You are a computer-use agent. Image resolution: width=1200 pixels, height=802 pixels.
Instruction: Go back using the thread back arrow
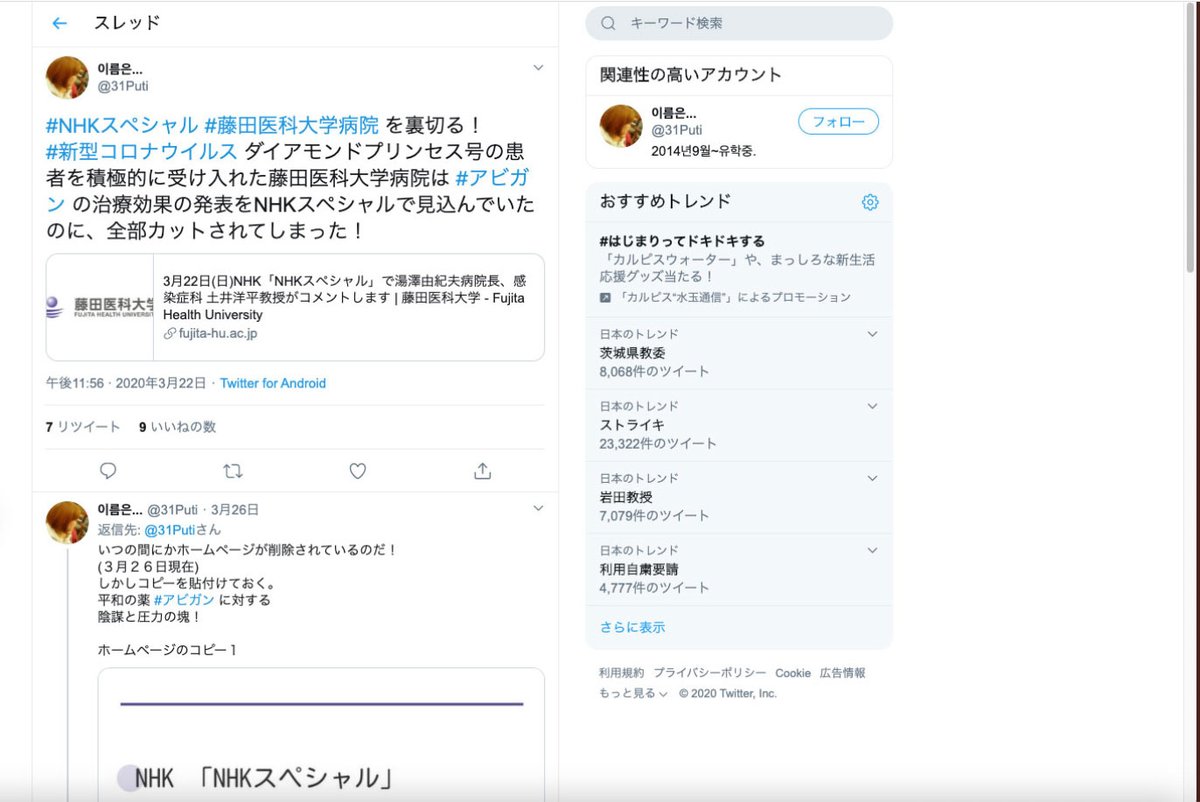pyautogui.click(x=59, y=23)
